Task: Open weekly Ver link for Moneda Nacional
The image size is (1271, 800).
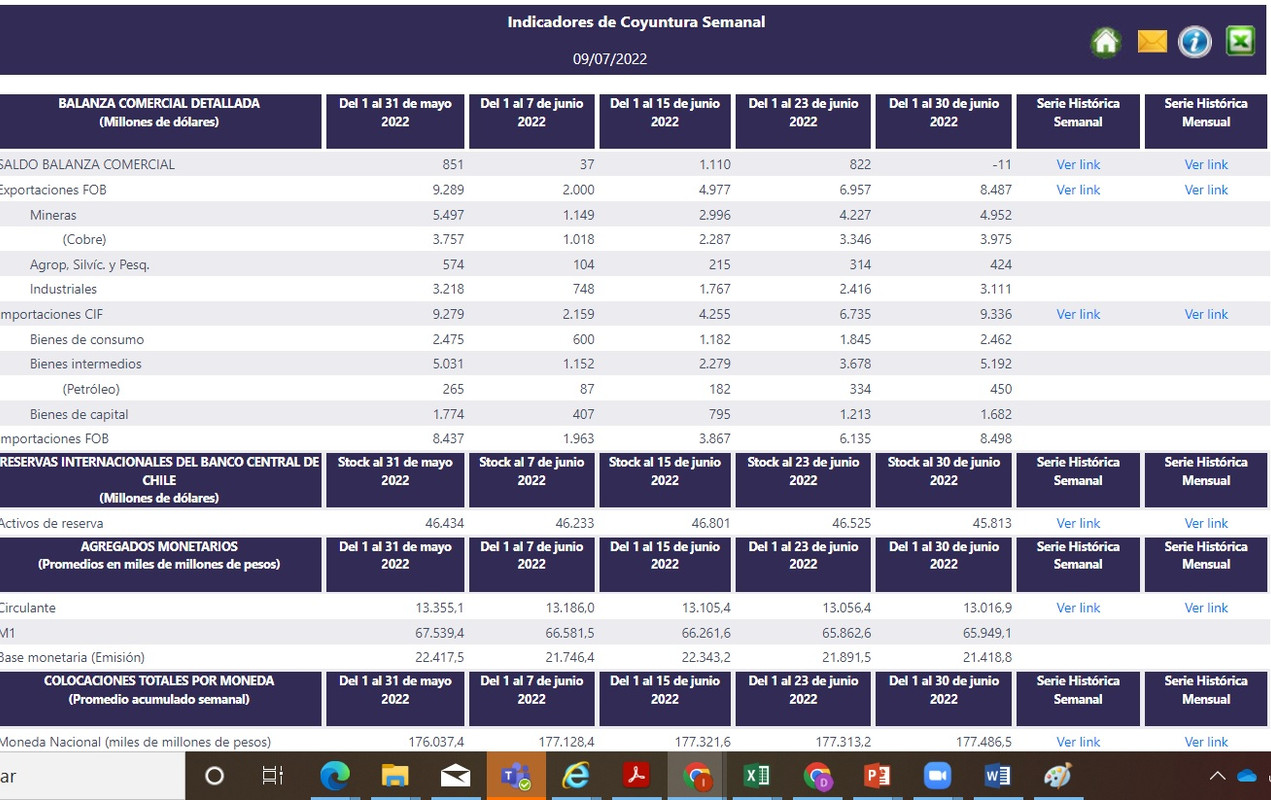Action: tap(1078, 742)
